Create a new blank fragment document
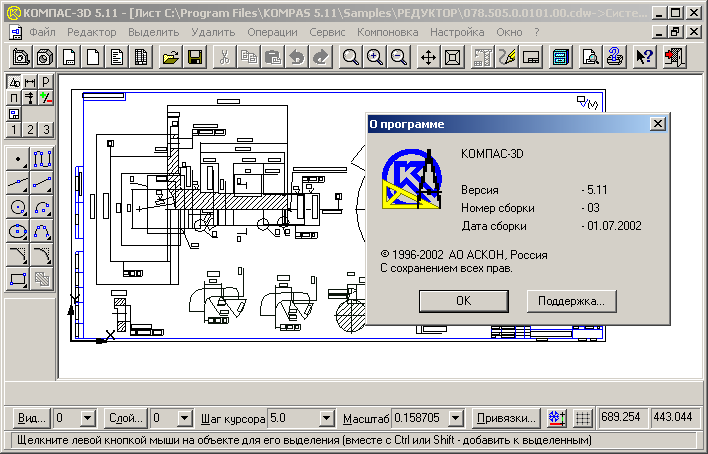Image resolution: width=708 pixels, height=454 pixels. pyautogui.click(x=93, y=57)
